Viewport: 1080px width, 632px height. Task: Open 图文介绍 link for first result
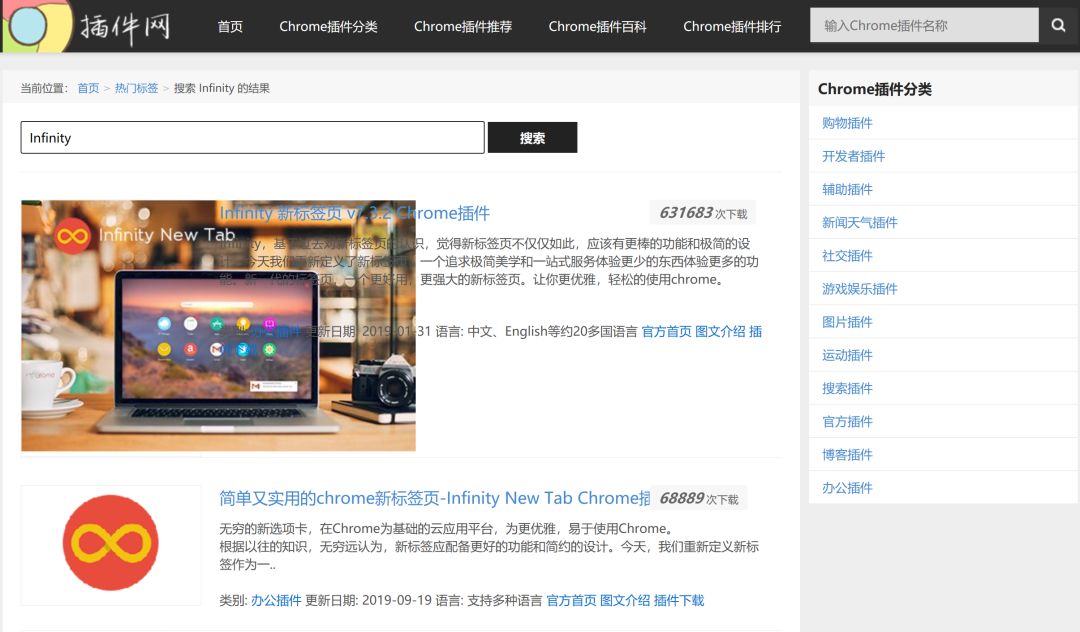pos(720,332)
